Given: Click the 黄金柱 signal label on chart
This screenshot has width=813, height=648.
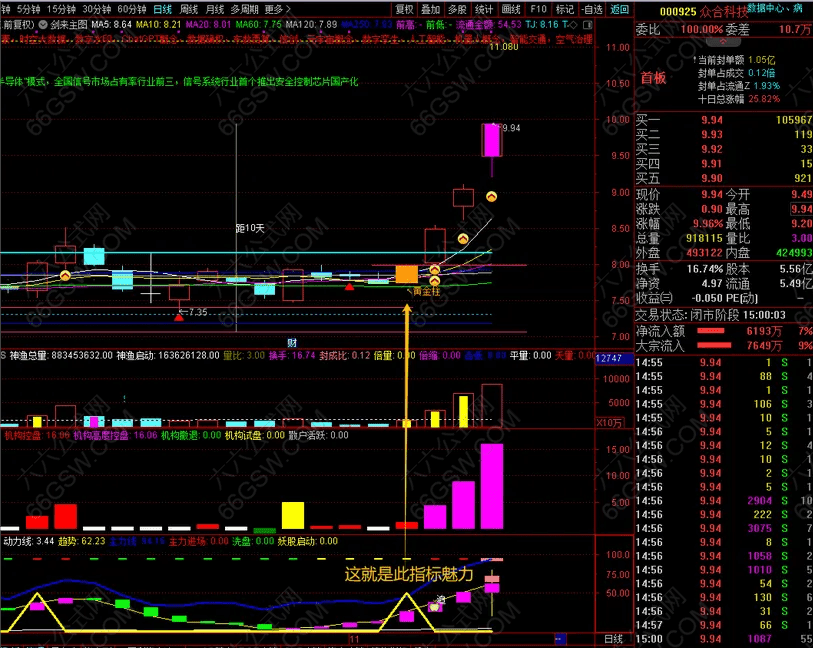Looking at the screenshot, I should point(427,292).
